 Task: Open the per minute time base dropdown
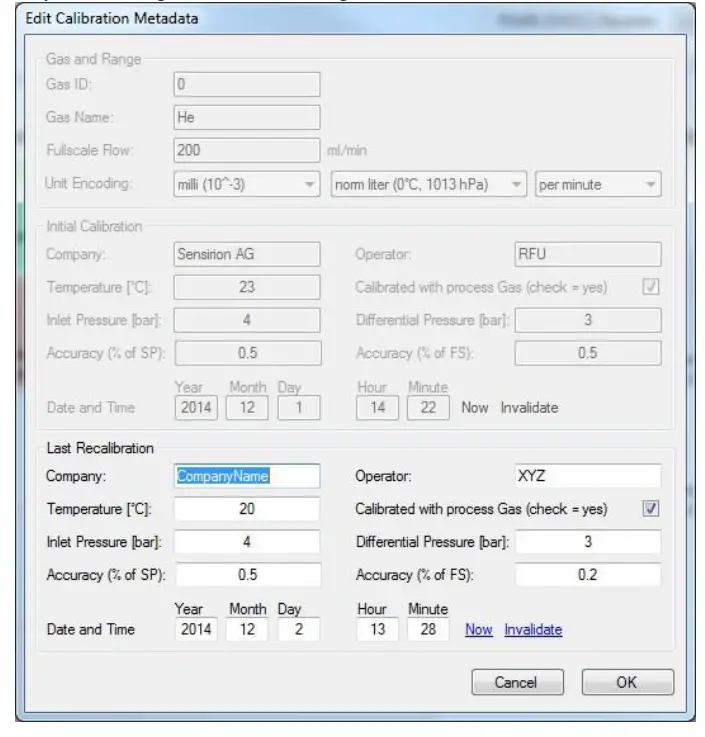[598, 184]
